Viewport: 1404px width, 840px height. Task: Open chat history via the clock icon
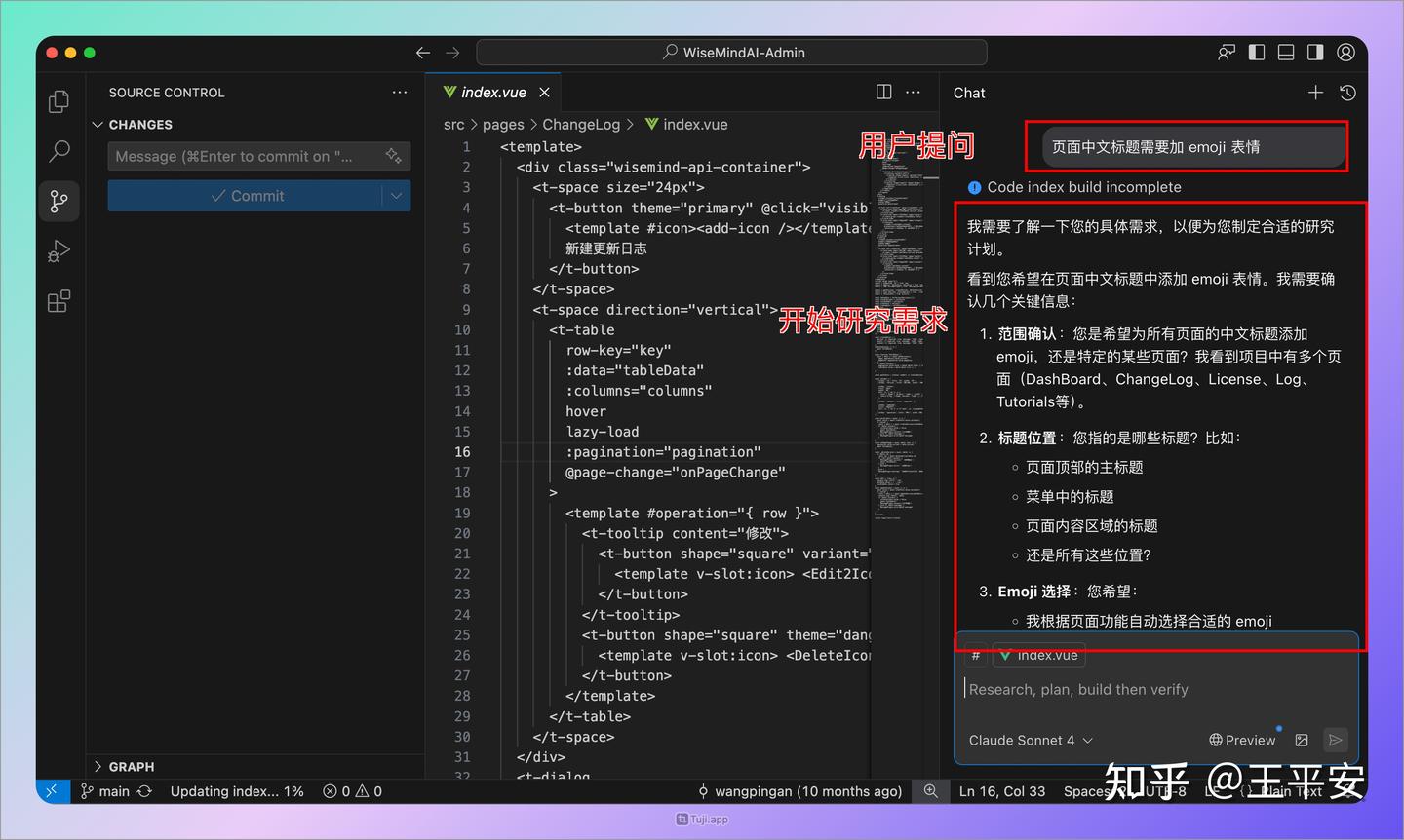pos(1346,93)
